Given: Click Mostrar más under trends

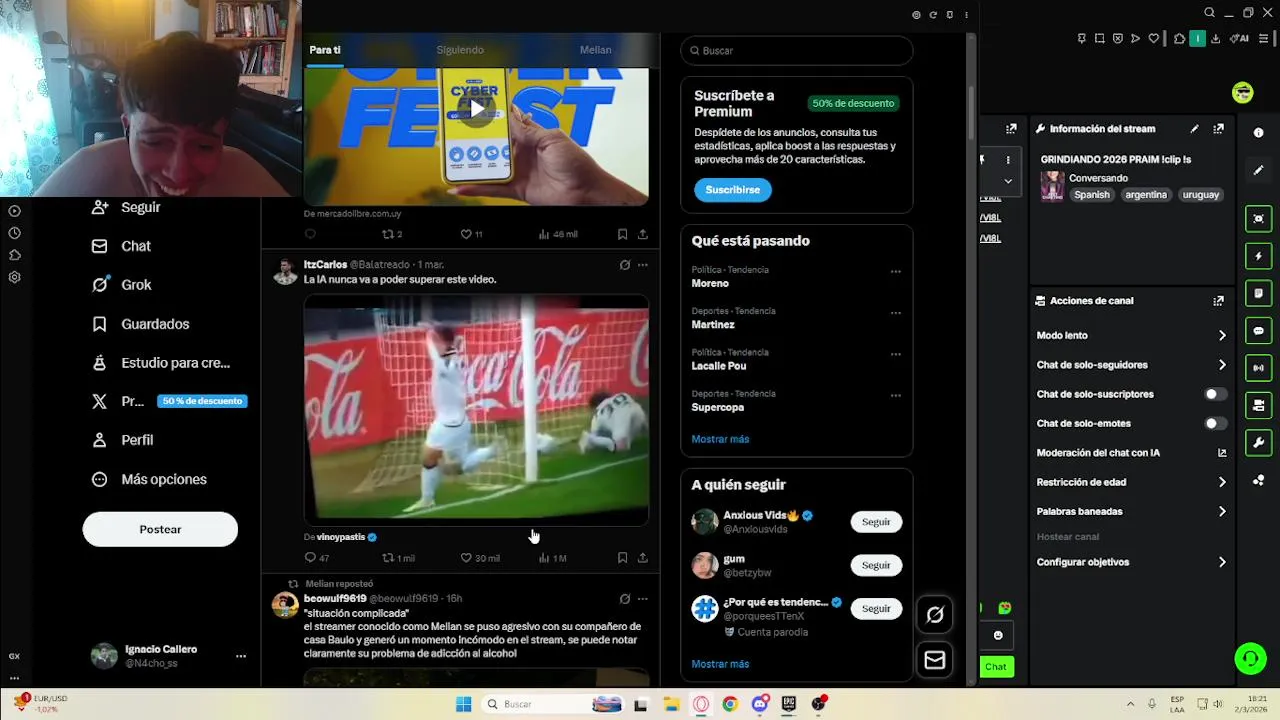Looking at the screenshot, I should pos(720,439).
